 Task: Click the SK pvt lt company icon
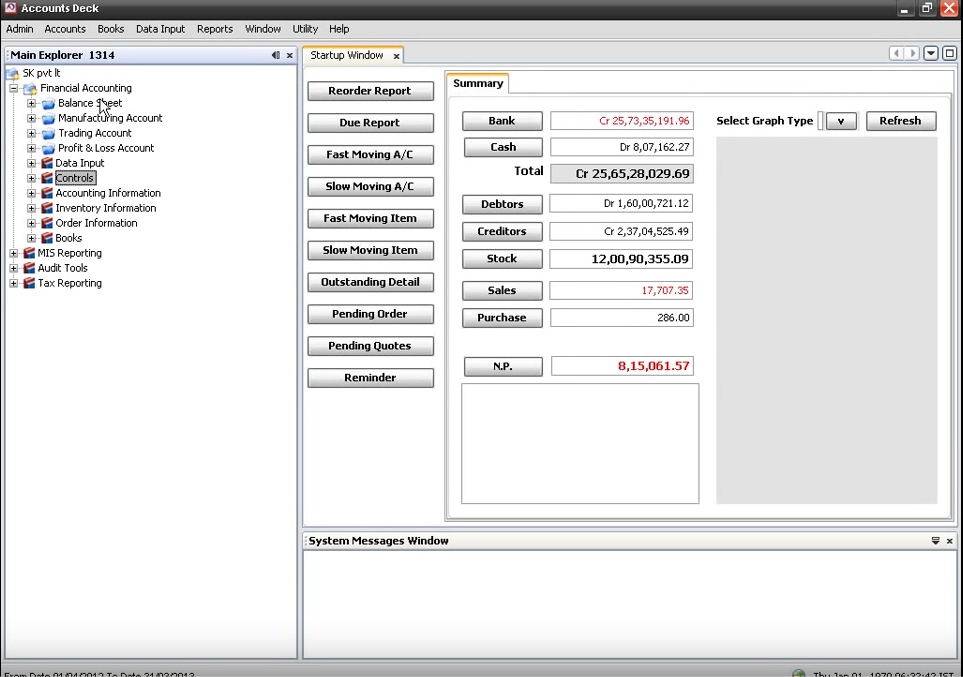(x=13, y=73)
